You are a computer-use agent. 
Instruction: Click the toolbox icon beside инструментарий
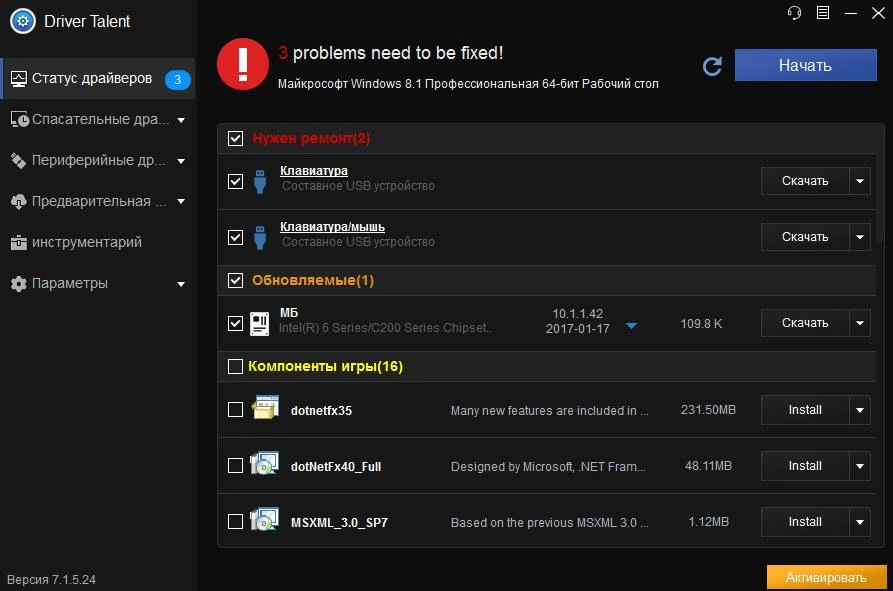[x=18, y=243]
